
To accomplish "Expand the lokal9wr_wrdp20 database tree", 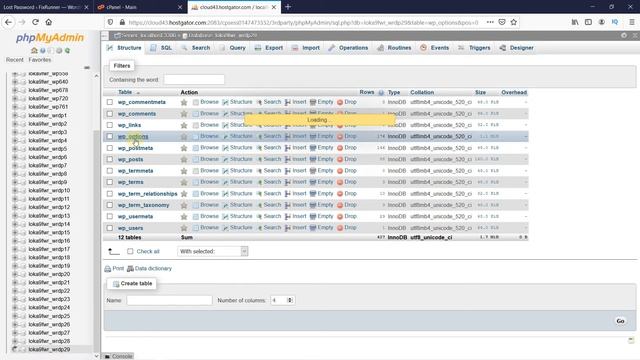I will pos(15,274).
